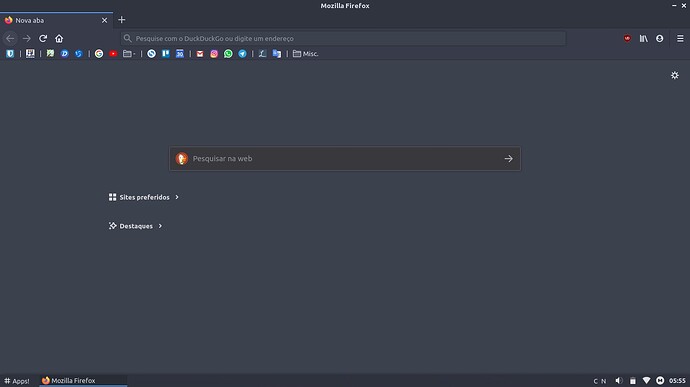This screenshot has height=387, width=690.
Task: Open the Bitwarden shield bookmark
Action: pos(10,54)
